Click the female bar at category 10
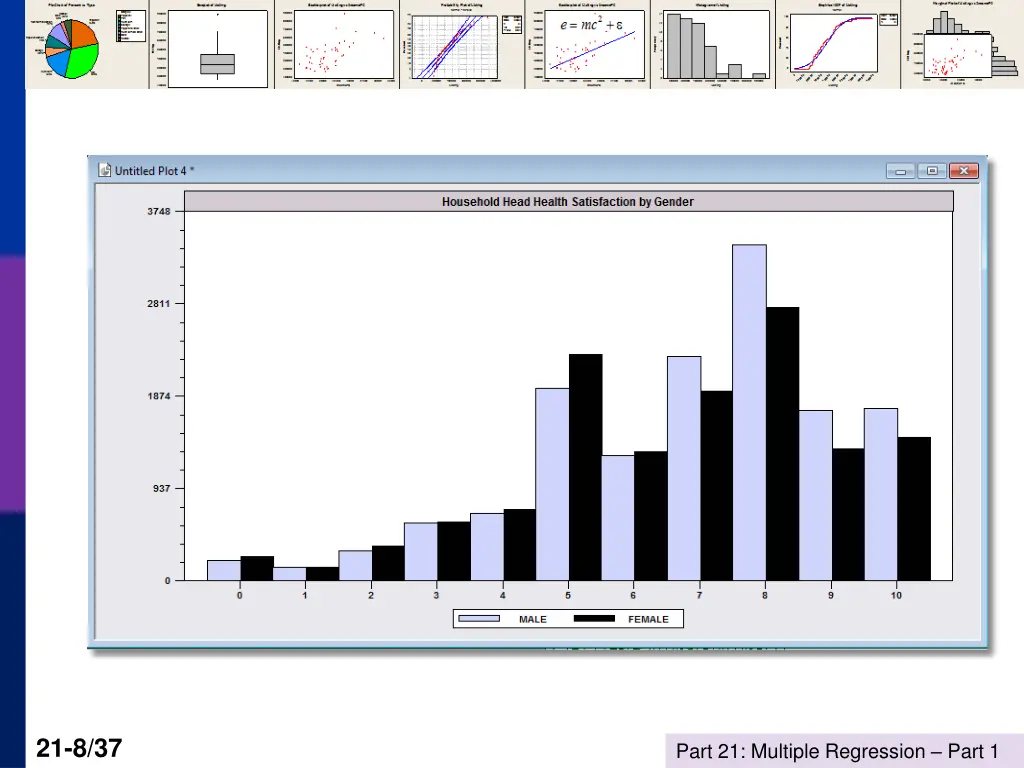The height and width of the screenshot is (768, 1024). click(914, 509)
